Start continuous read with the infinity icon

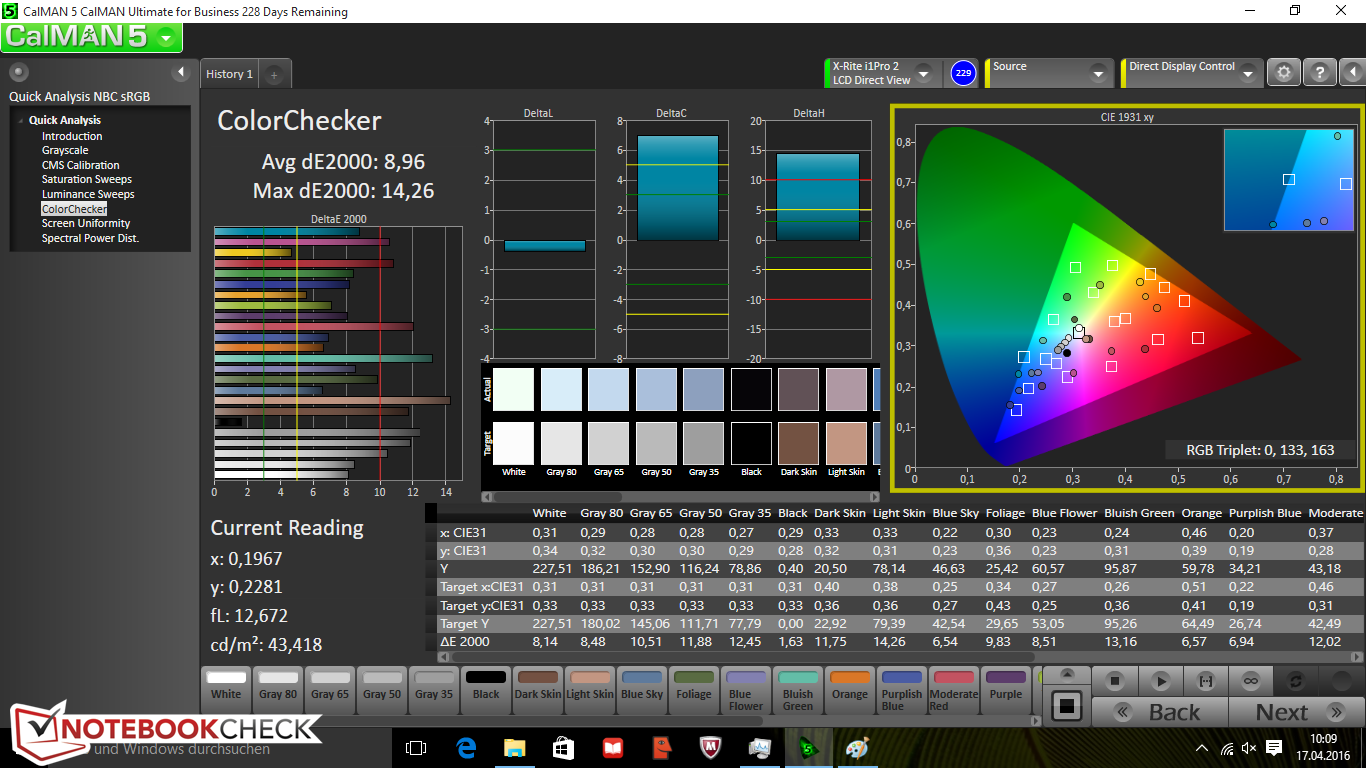tap(1250, 681)
